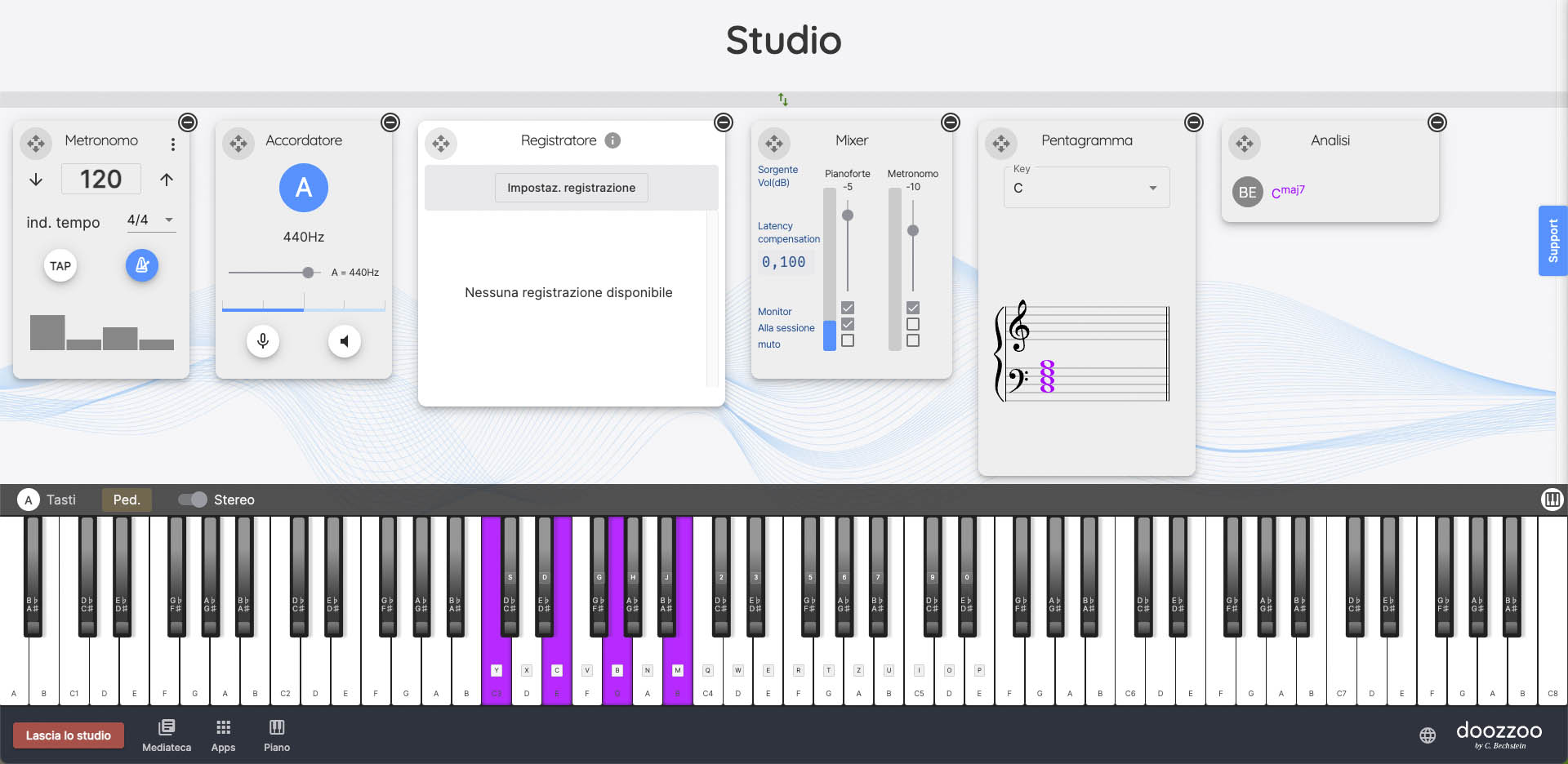Open Metronomo three-dot options menu

coord(173,144)
